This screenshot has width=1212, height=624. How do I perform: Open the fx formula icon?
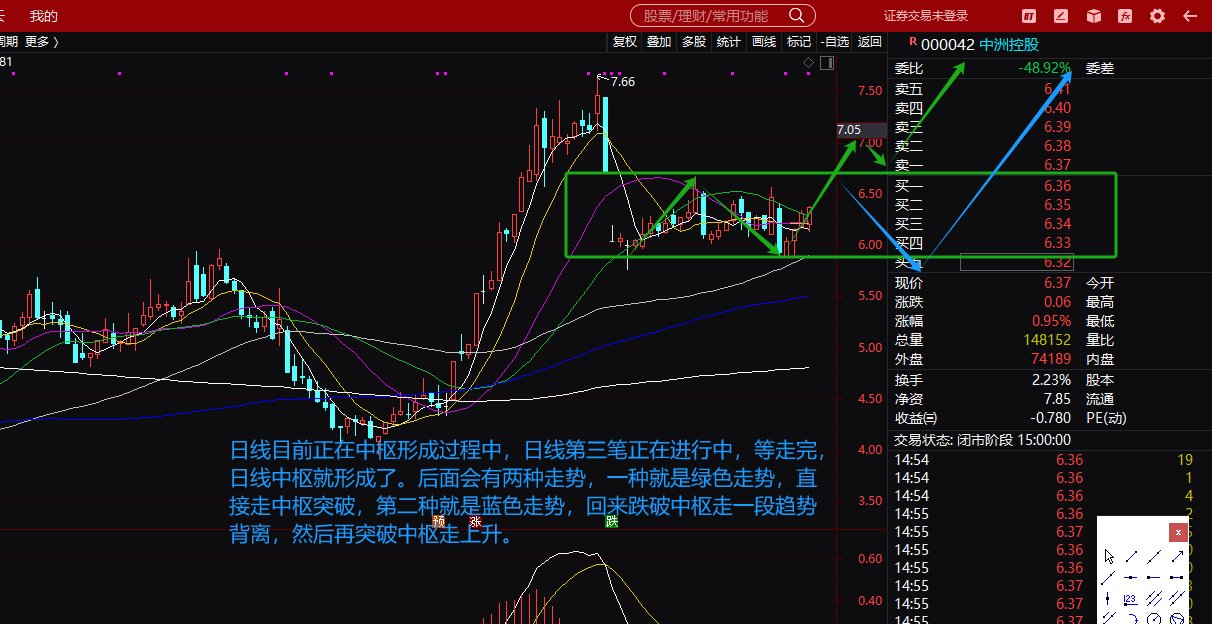point(1125,16)
